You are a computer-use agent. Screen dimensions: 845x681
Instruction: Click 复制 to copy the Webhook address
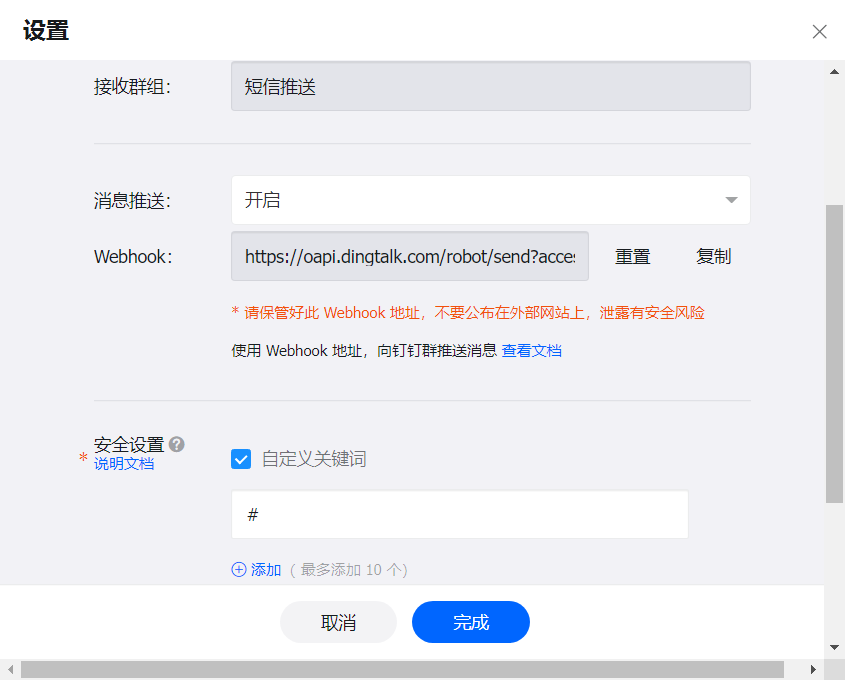point(712,256)
